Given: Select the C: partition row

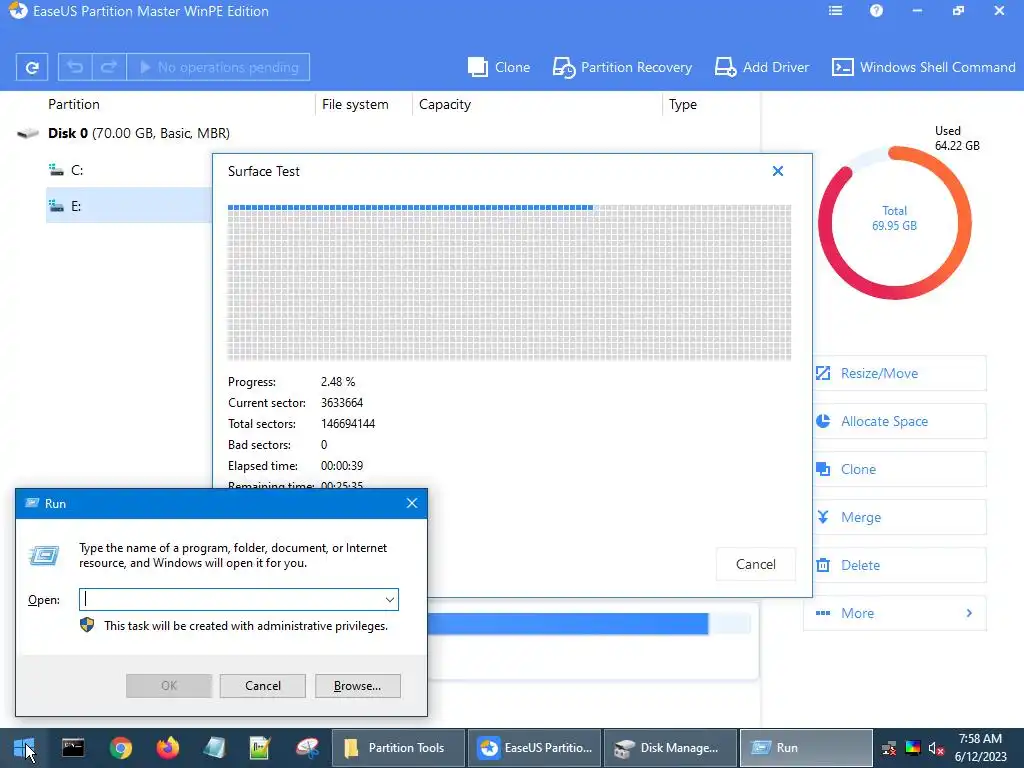Looking at the screenshot, I should [129, 170].
